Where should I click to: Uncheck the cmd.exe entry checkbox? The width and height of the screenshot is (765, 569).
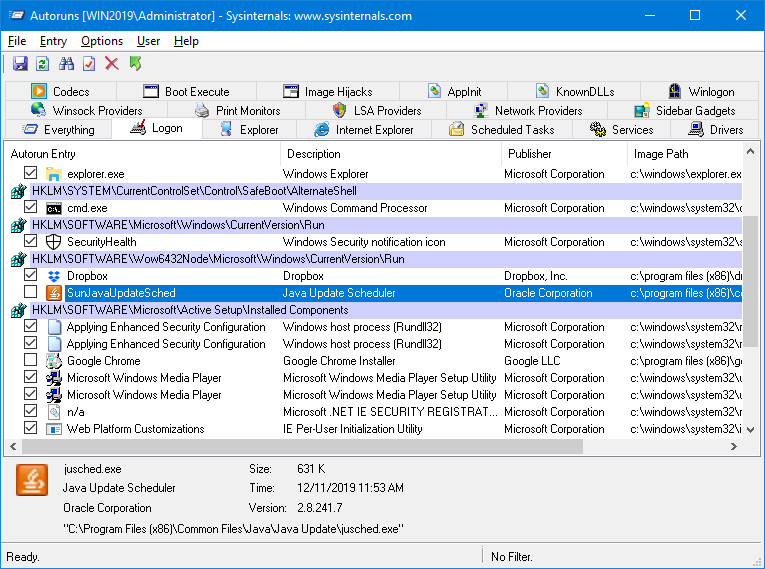[30, 207]
